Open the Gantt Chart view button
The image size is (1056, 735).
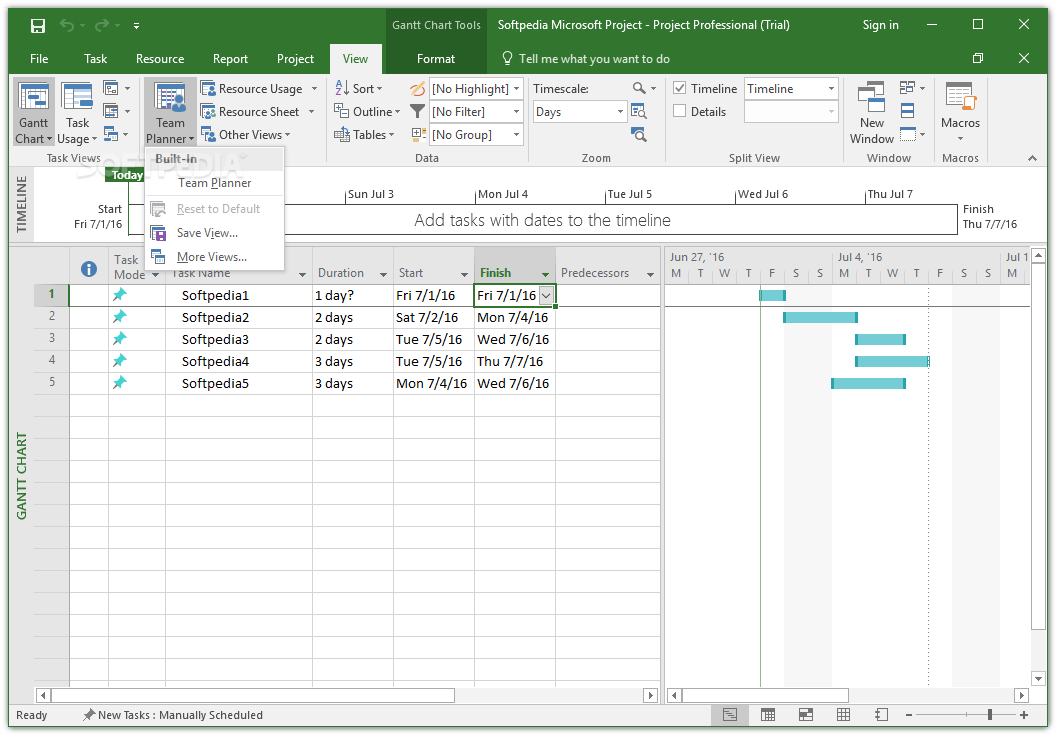[x=33, y=113]
